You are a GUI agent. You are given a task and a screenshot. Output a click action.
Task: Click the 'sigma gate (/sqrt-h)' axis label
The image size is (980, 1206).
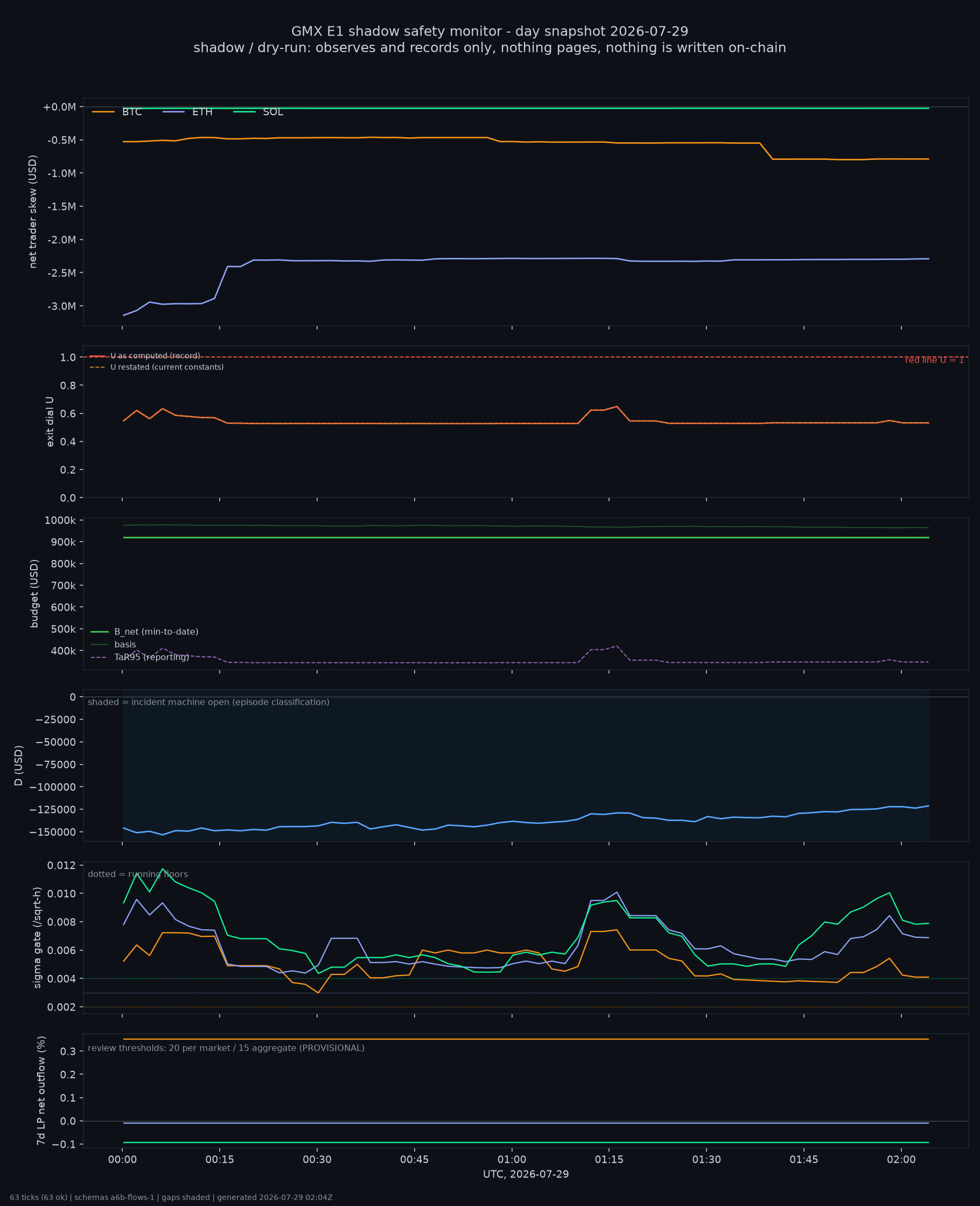click(x=37, y=937)
